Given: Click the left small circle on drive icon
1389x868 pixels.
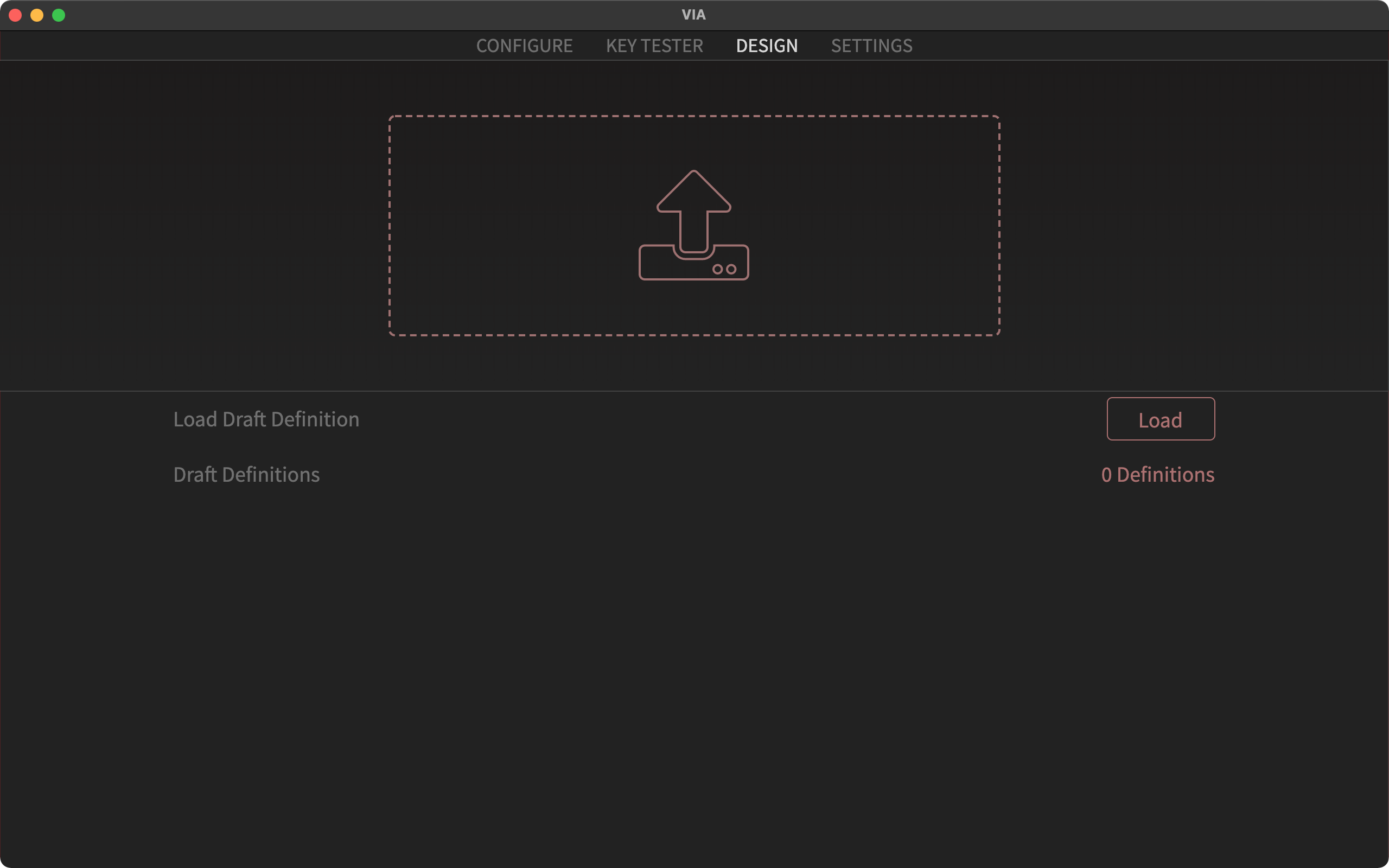Looking at the screenshot, I should [717, 269].
